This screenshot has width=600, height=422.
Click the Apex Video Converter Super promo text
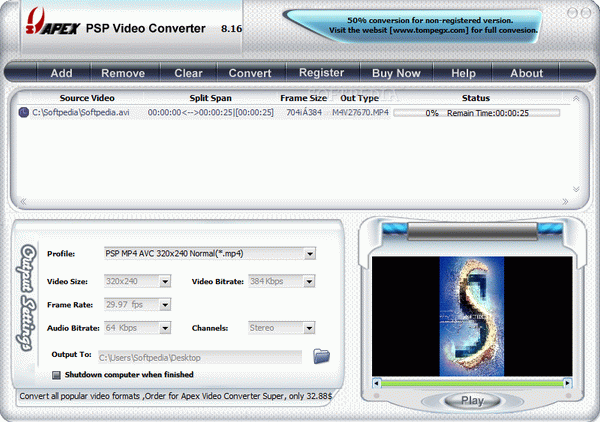pyautogui.click(x=176, y=396)
